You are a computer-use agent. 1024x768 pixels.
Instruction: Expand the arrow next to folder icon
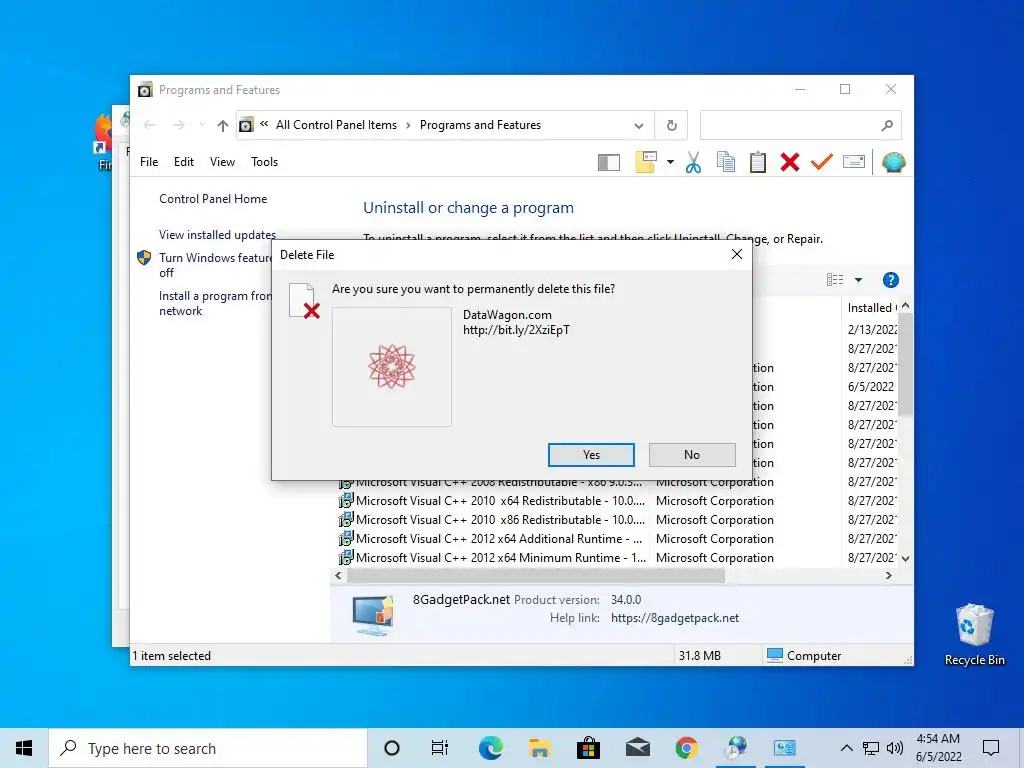(670, 162)
